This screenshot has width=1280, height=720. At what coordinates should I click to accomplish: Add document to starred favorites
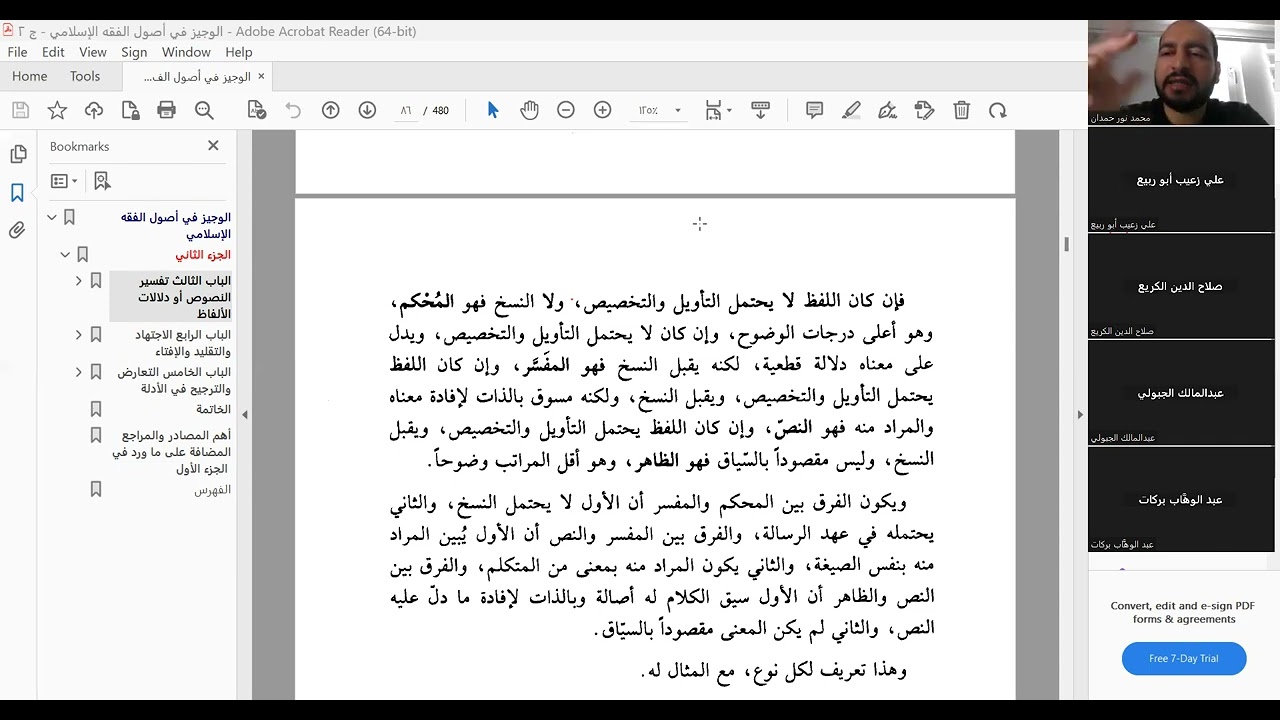point(57,111)
